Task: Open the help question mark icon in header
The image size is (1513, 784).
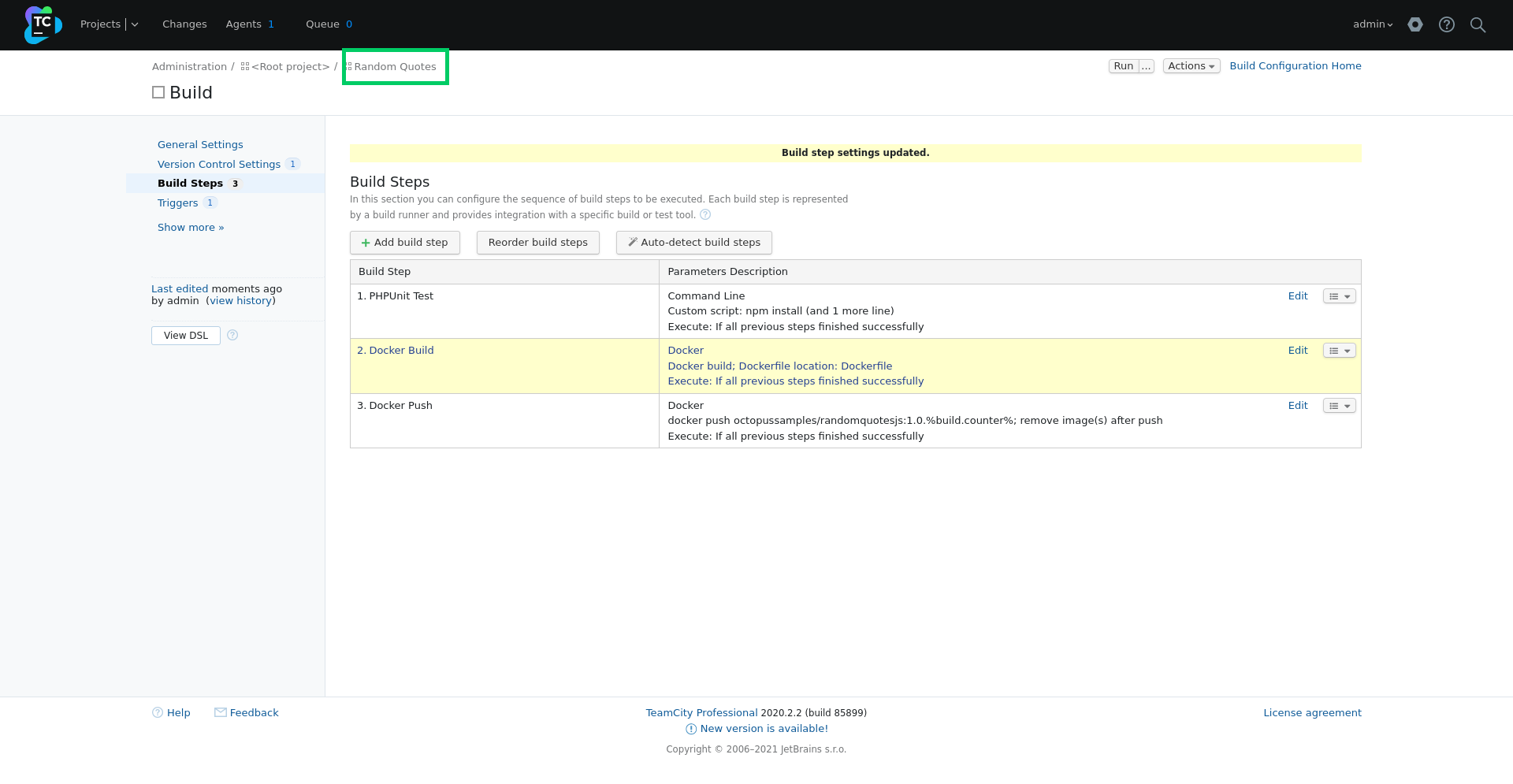Action: coord(1447,24)
